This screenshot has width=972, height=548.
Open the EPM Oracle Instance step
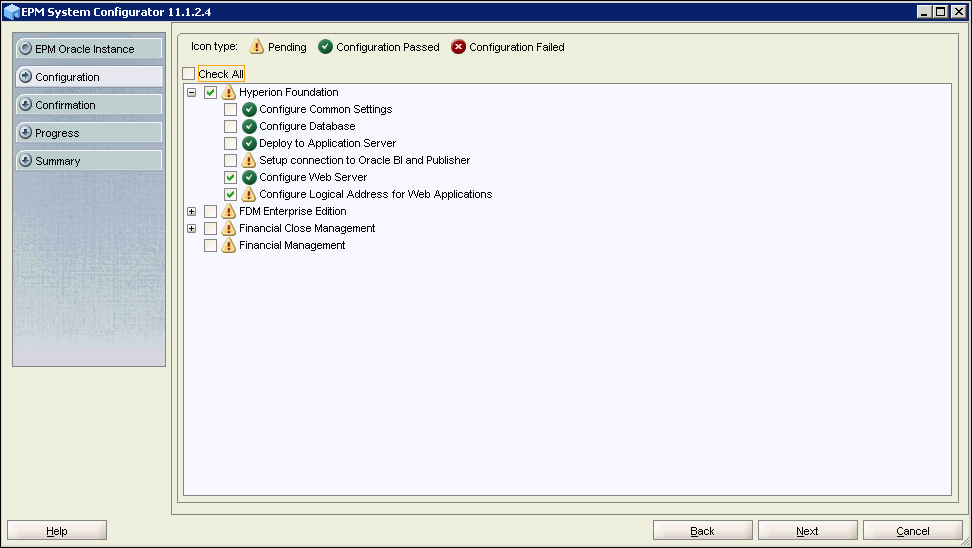pos(89,48)
